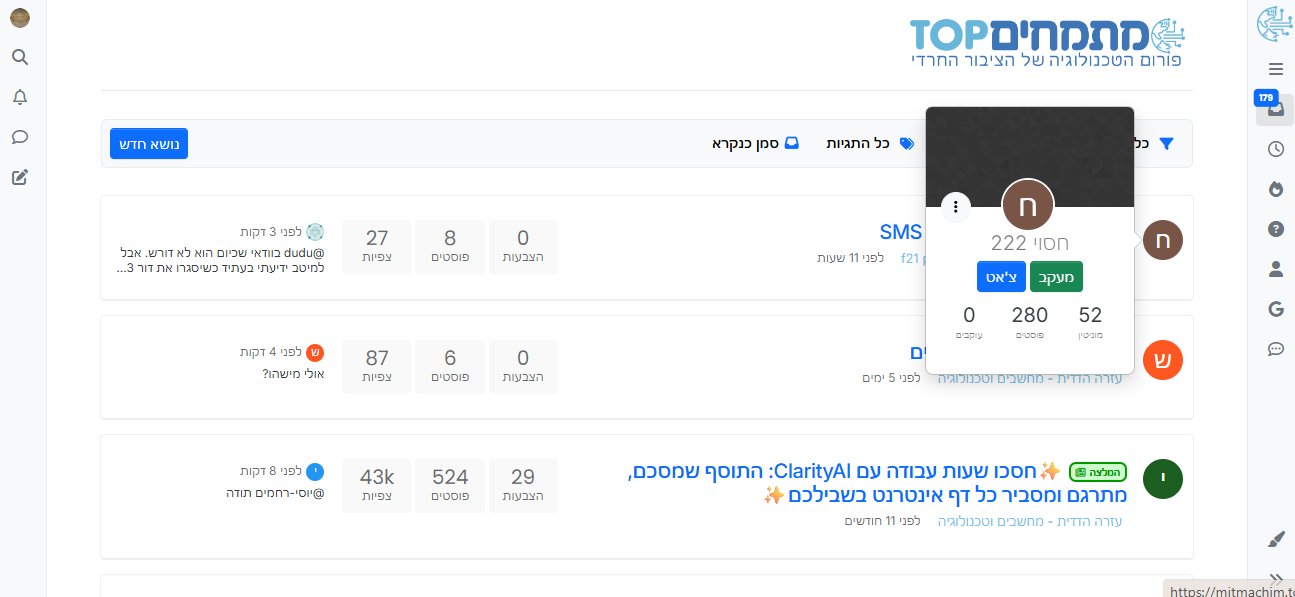Click the Google 'G' sidebar icon
1295x597 pixels.
coord(1275,309)
